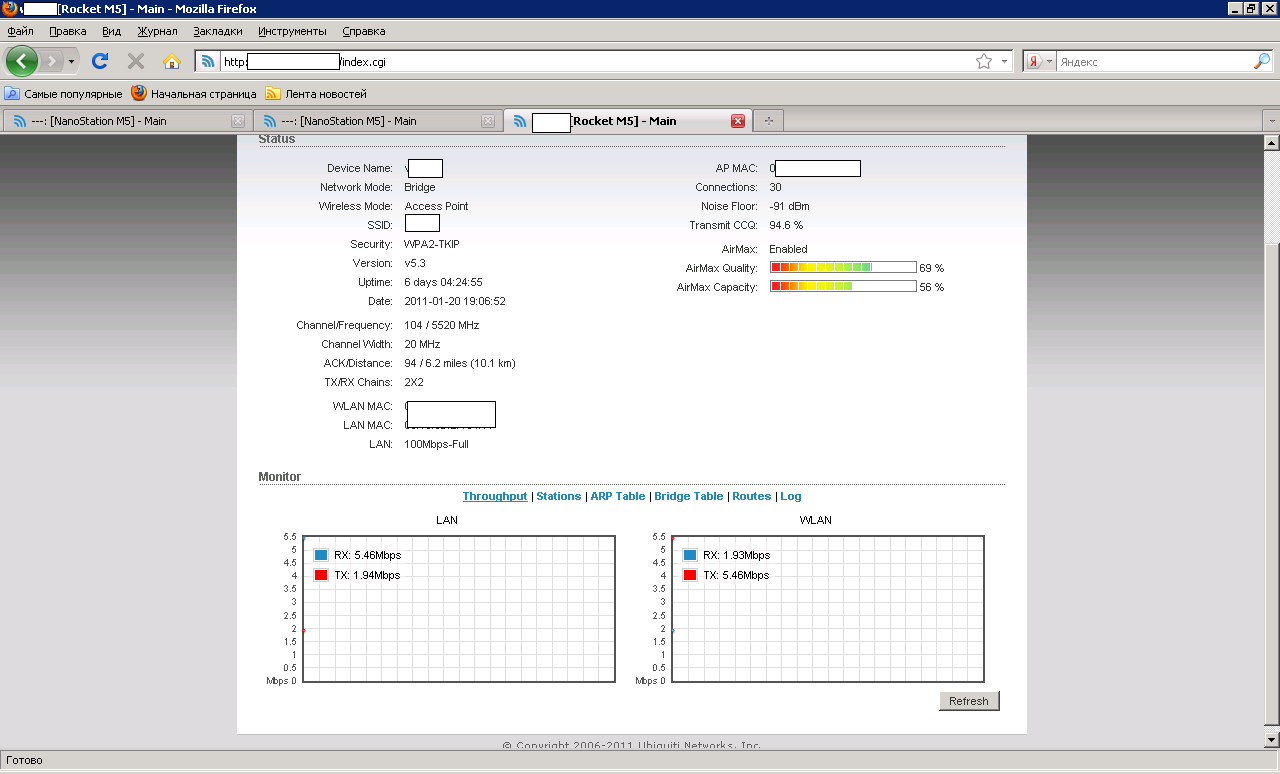This screenshot has height=774, width=1280.
Task: Open the Самые популярные bookmarks folder
Action: point(63,94)
